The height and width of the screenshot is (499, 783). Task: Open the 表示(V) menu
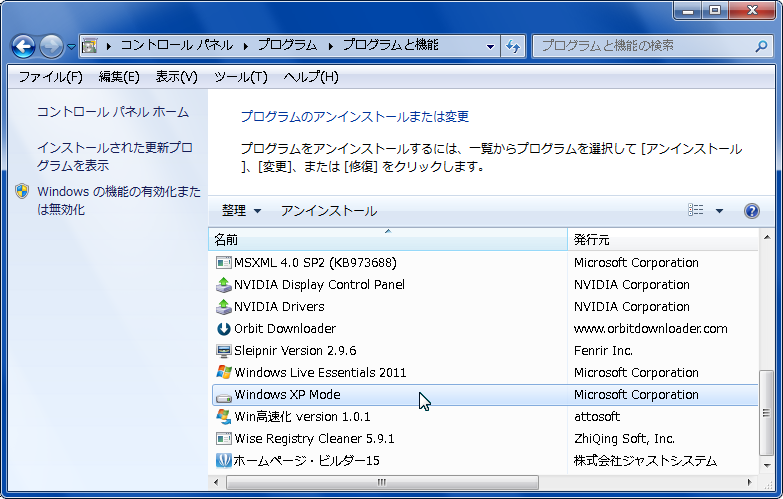(x=176, y=77)
